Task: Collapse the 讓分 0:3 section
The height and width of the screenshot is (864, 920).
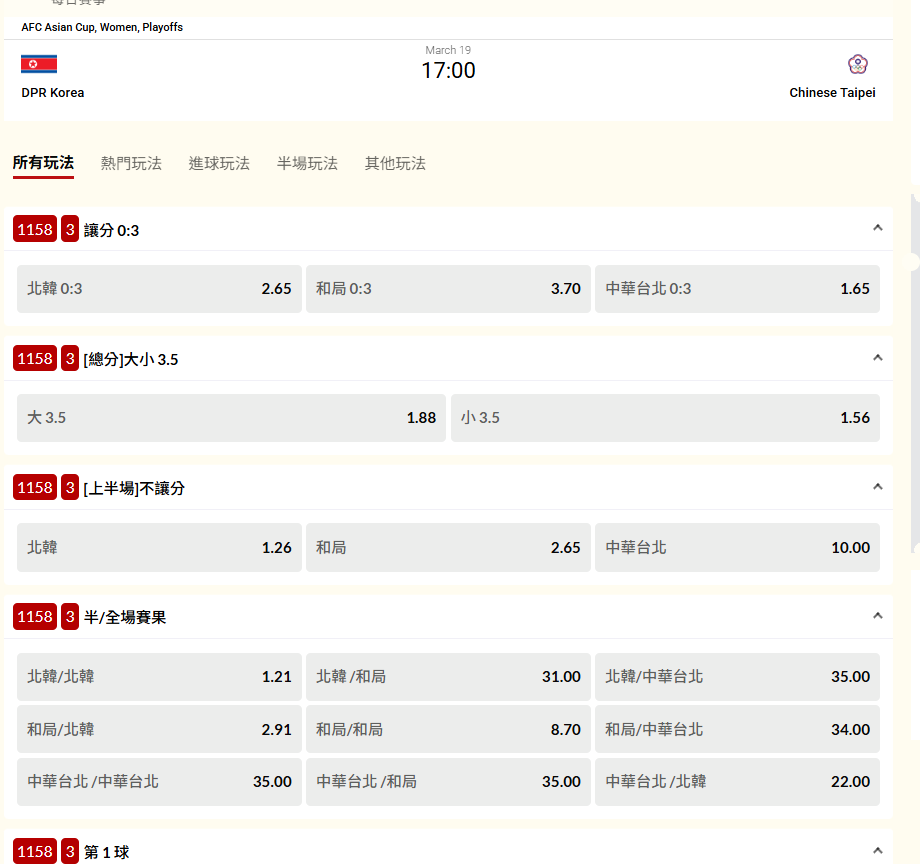Action: tap(877, 228)
